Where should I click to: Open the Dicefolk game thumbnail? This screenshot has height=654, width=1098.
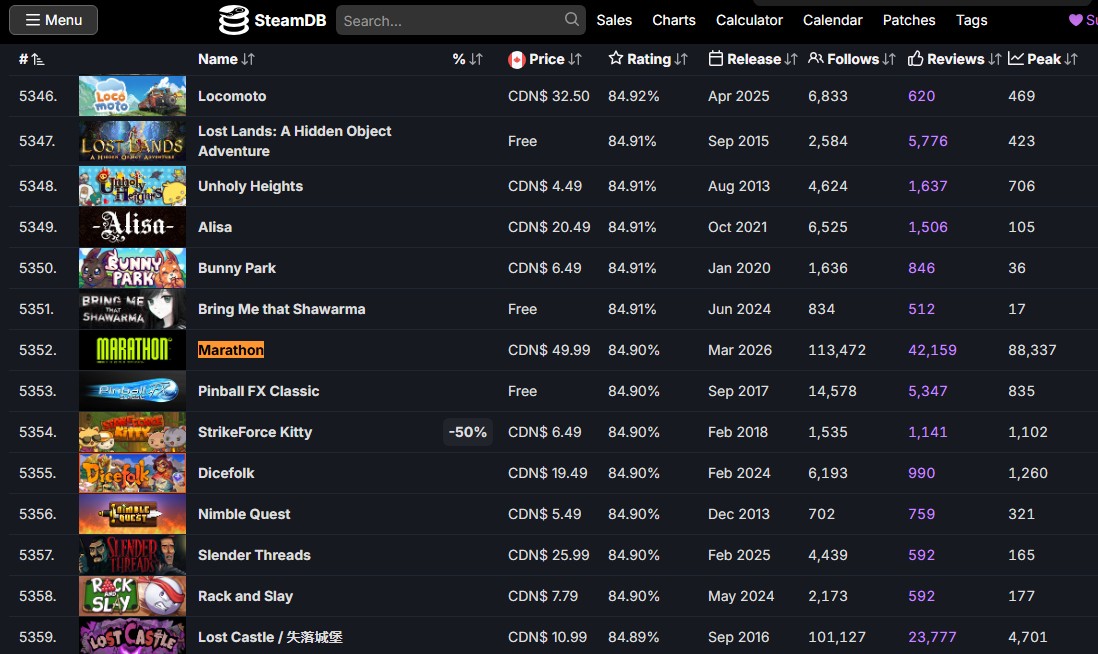[x=132, y=473]
